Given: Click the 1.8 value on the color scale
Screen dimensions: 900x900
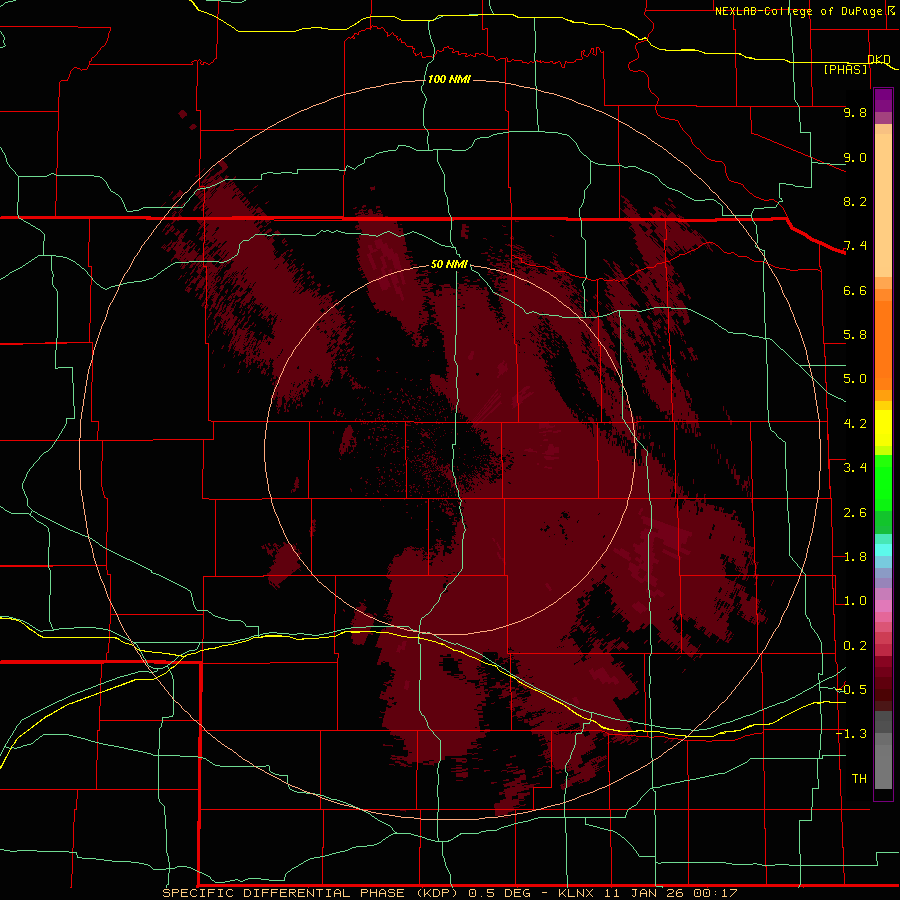Looking at the screenshot, I should pos(855,557).
